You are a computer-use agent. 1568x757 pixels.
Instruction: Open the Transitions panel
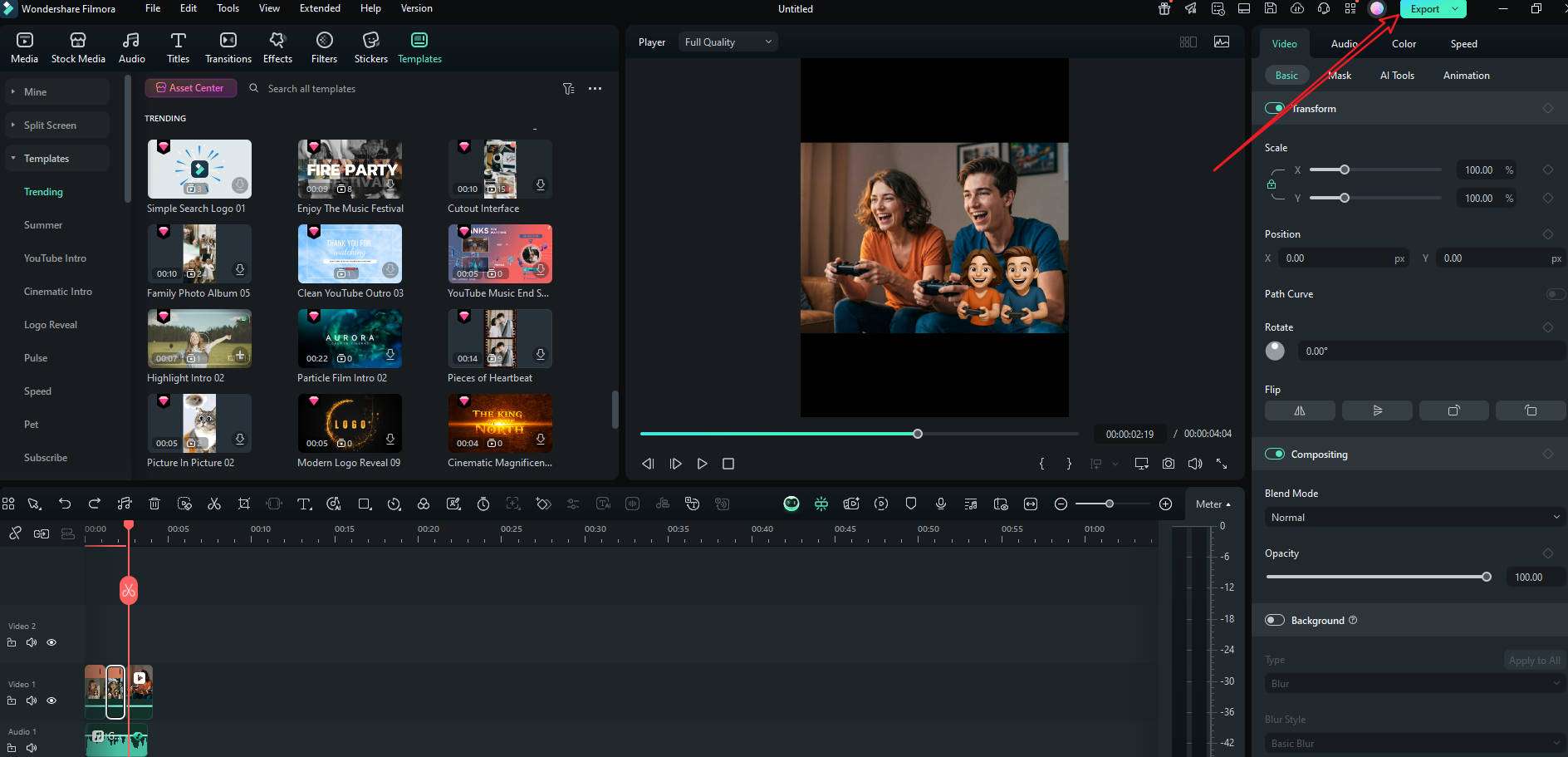click(x=228, y=48)
